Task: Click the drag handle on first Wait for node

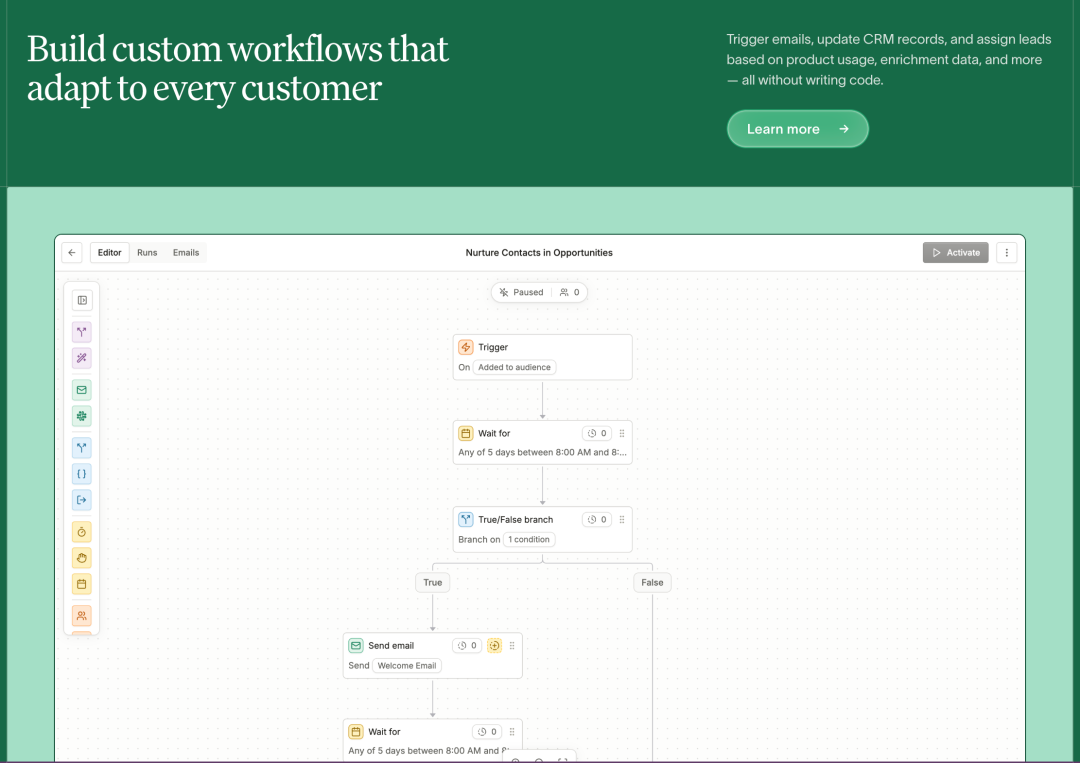Action: coord(622,433)
